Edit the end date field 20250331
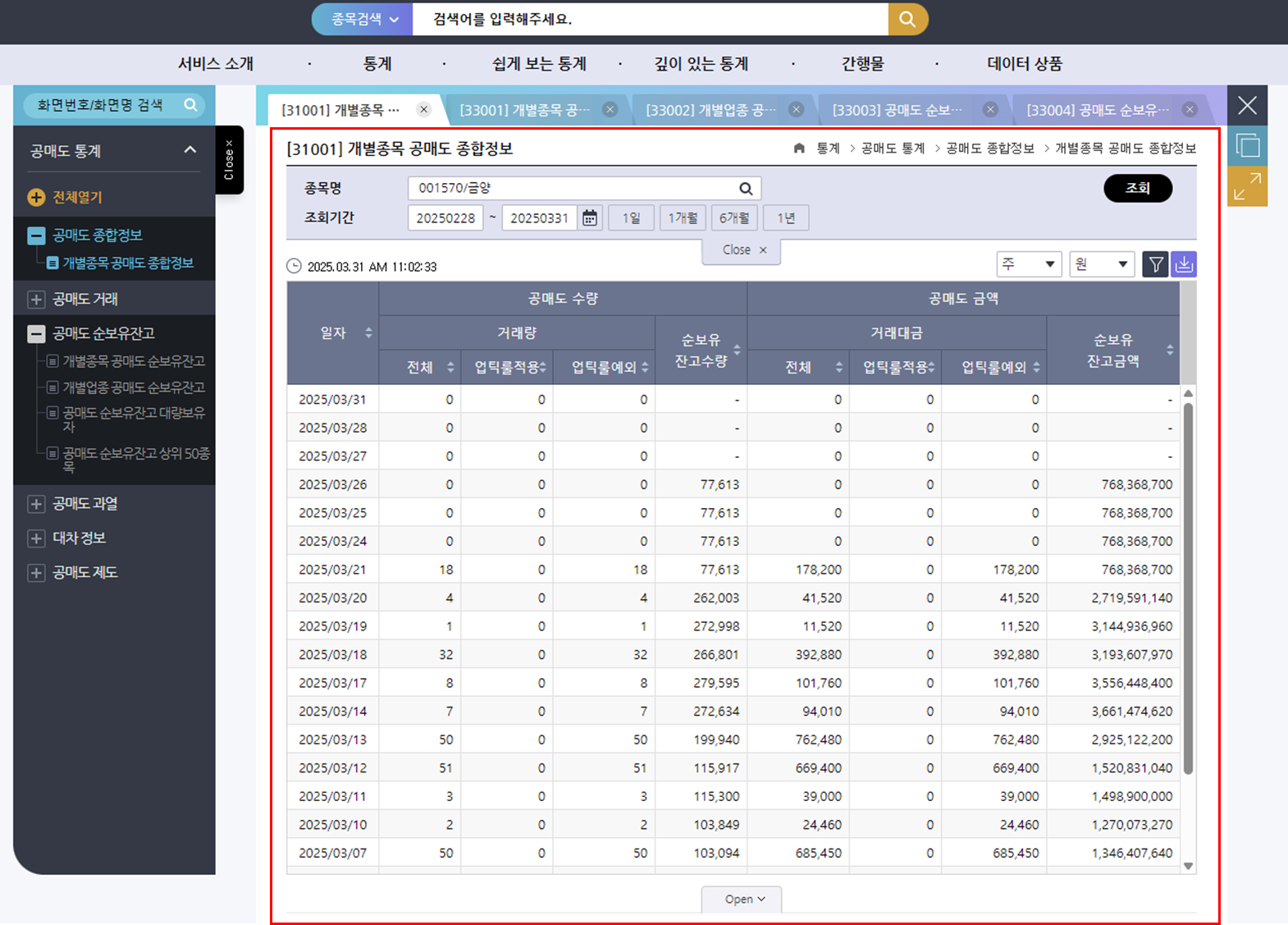This screenshot has width=1288, height=925. (539, 218)
